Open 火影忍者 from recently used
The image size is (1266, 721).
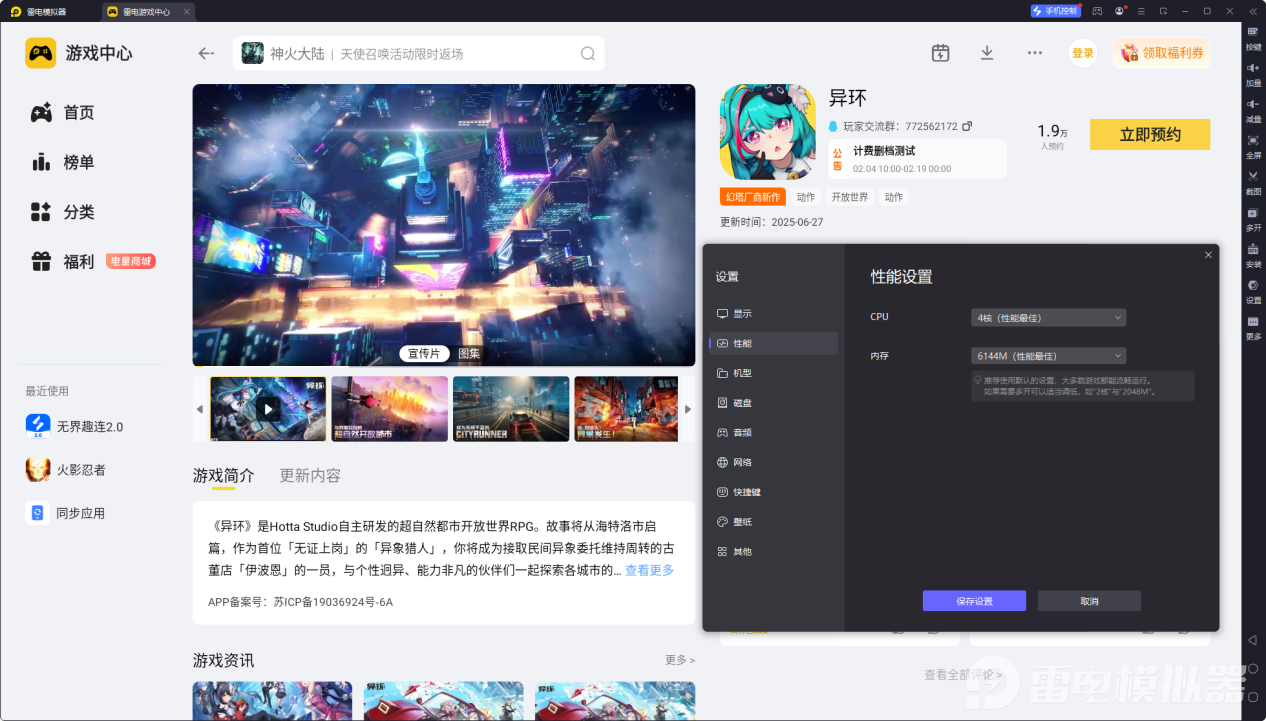(66, 470)
